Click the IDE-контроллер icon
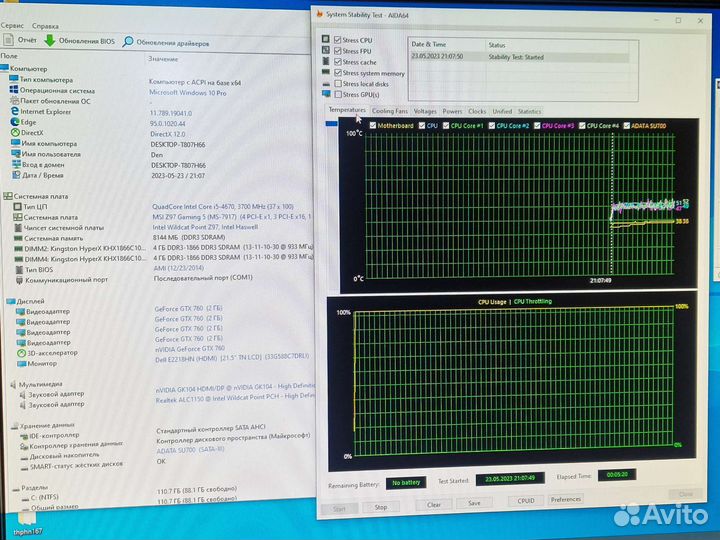This screenshot has height=540, width=720. (x=24, y=435)
